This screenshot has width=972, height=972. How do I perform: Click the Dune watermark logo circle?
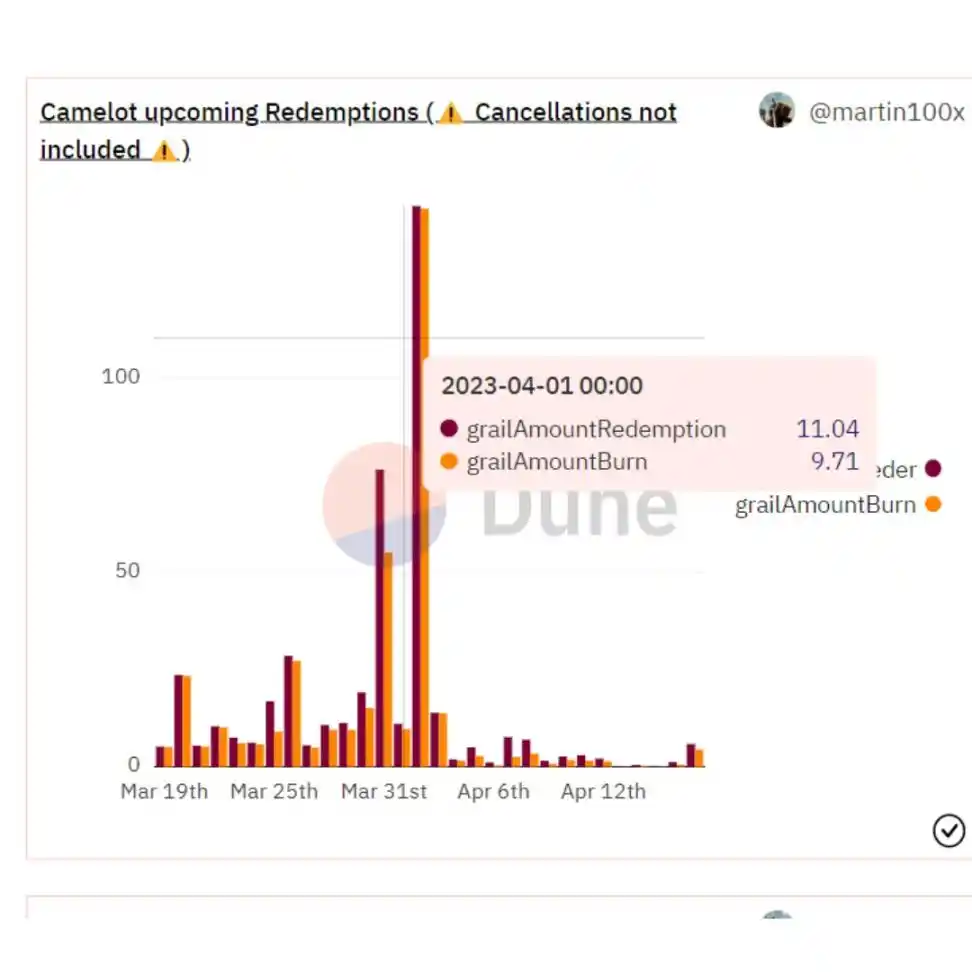384,504
